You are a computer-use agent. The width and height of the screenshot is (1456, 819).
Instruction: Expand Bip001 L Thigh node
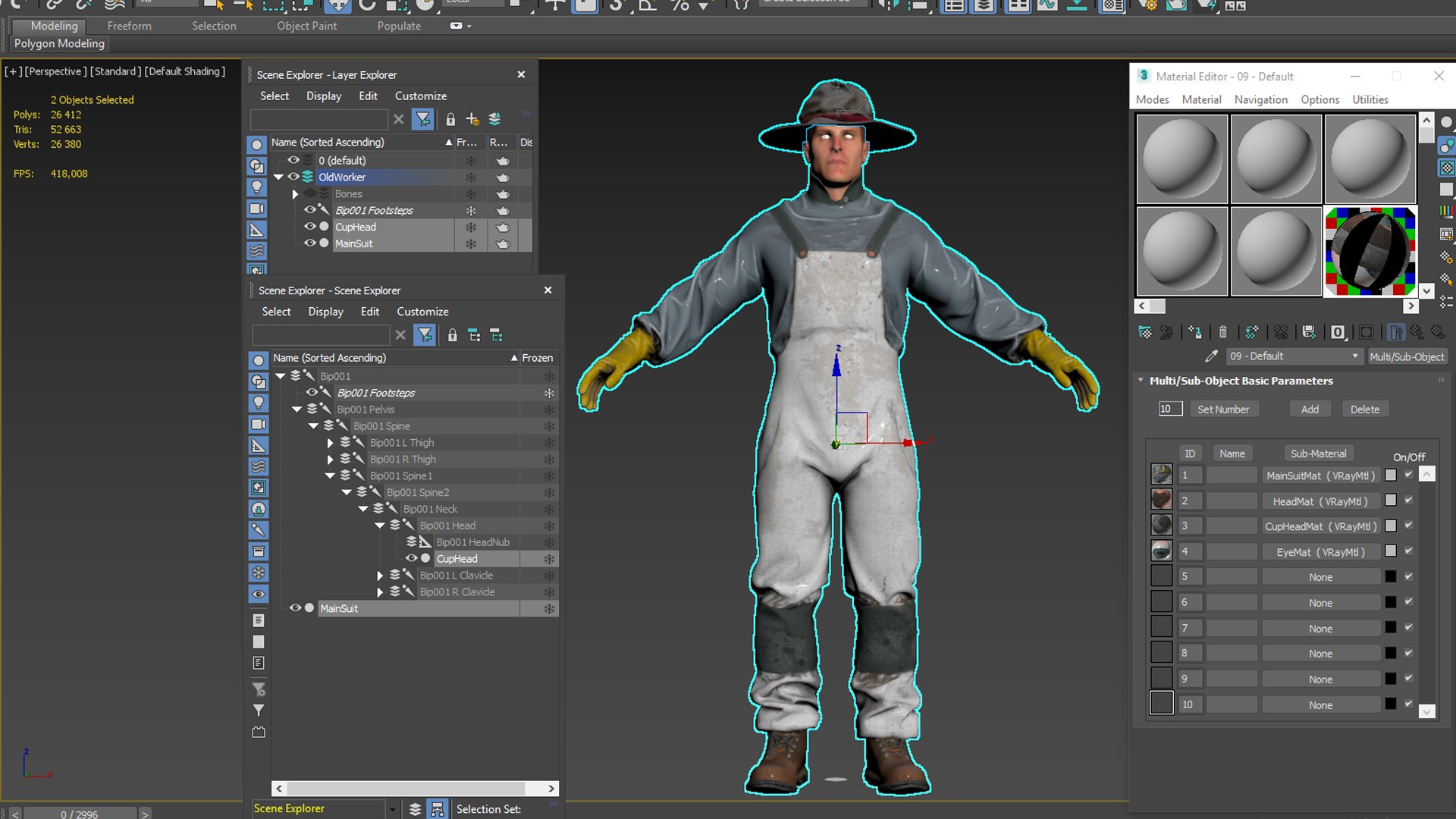[x=330, y=443]
